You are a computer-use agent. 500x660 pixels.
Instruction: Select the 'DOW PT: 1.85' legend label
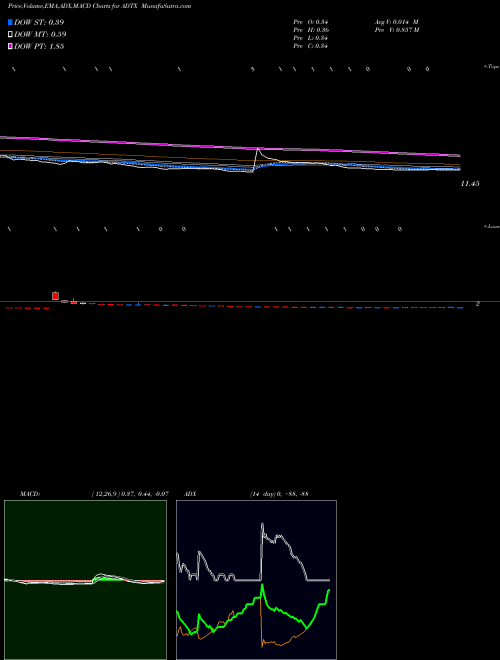39,46
